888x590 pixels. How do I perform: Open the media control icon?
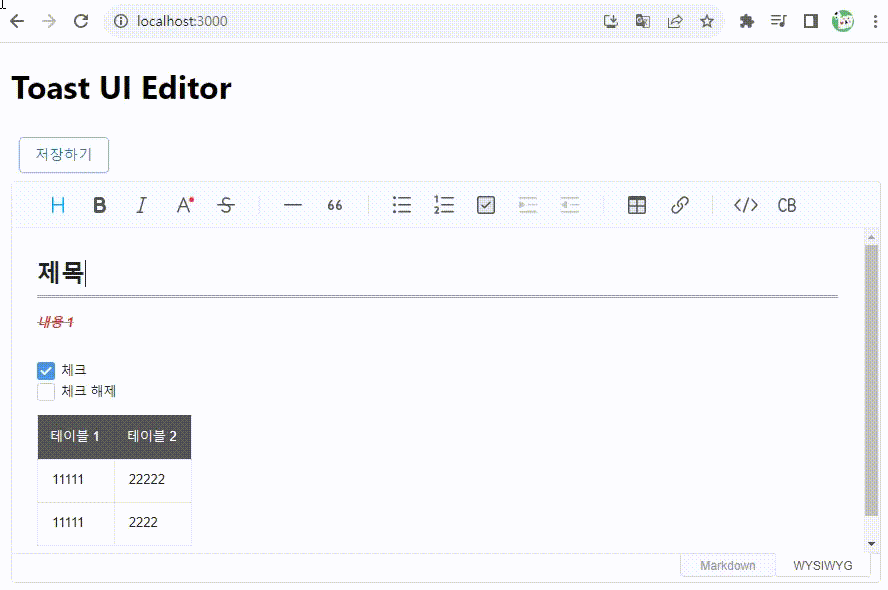click(779, 21)
